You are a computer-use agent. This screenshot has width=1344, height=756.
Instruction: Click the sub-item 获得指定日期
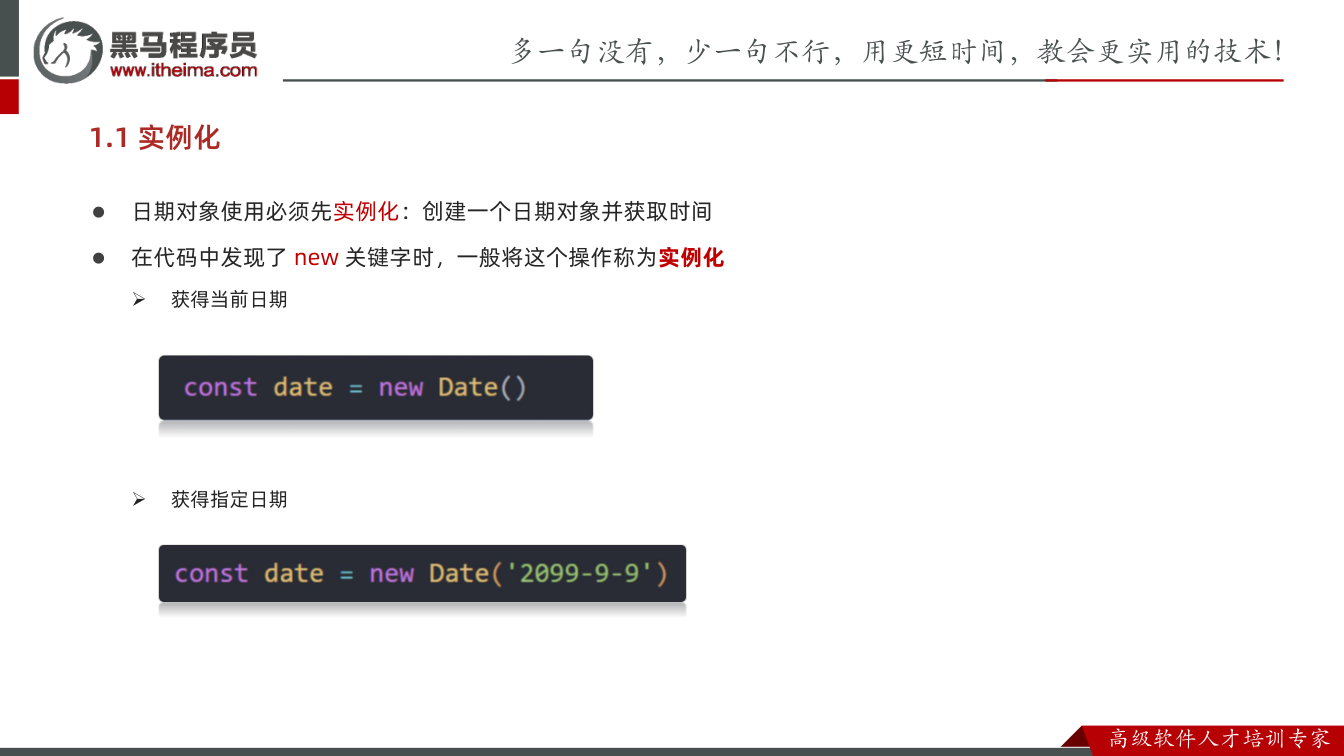tap(229, 499)
